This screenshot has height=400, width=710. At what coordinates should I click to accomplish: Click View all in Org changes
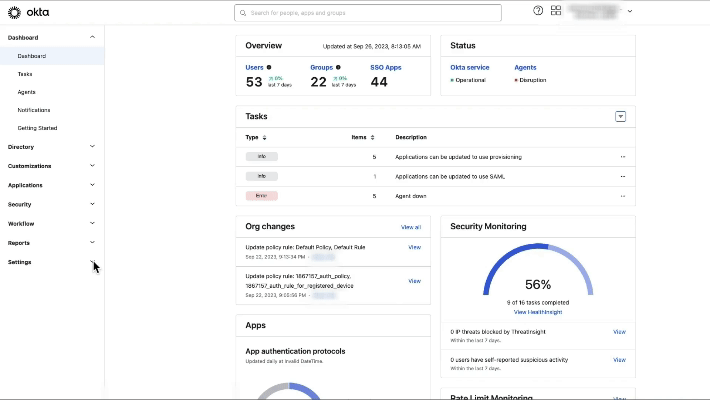click(410, 227)
